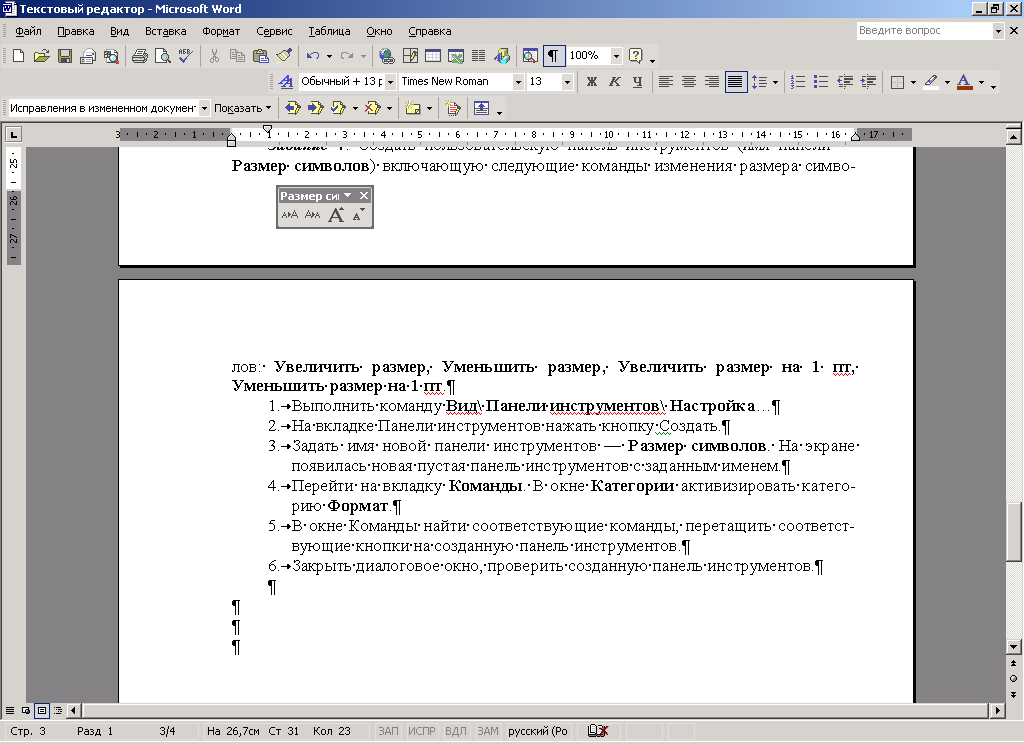Click the vertical scrollbar down arrow
Image resolution: width=1024 pixels, height=744 pixels.
(1014, 647)
